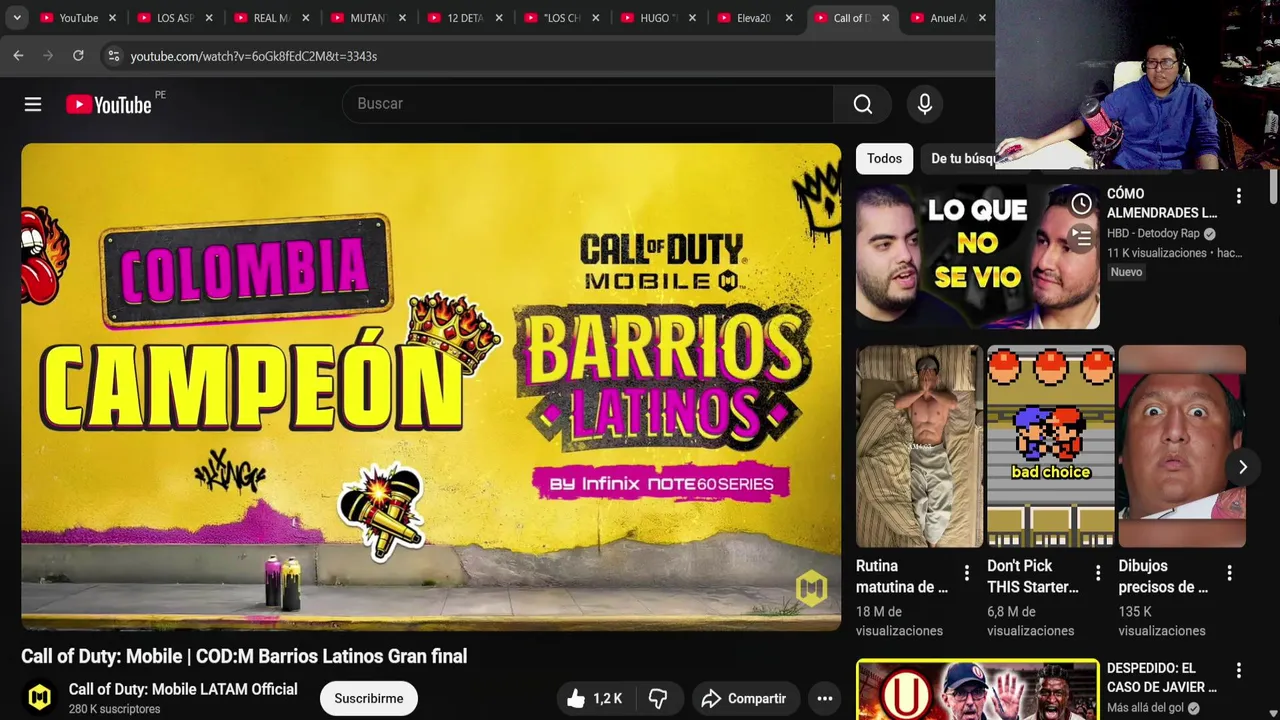Open the tab search dropdown arrow
The width and height of the screenshot is (1280, 720).
pyautogui.click(x=17, y=18)
